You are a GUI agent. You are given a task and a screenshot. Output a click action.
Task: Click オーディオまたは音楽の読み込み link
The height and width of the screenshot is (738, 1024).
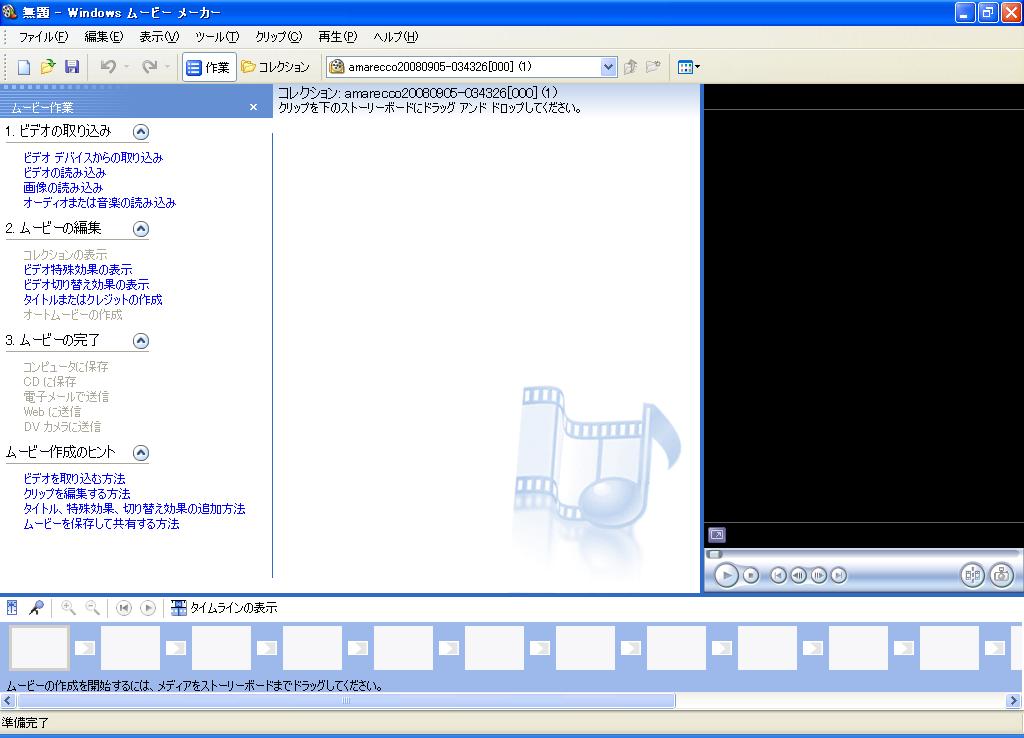tap(99, 202)
